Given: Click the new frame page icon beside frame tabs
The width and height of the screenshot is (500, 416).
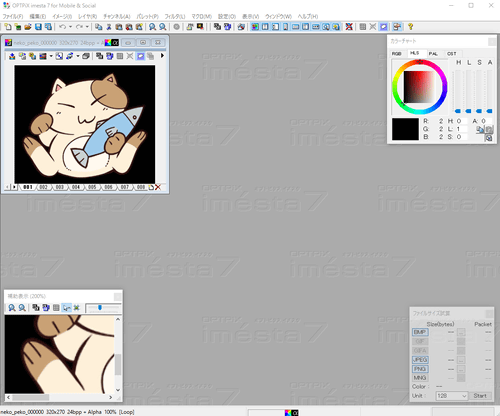Looking at the screenshot, I should point(151,187).
